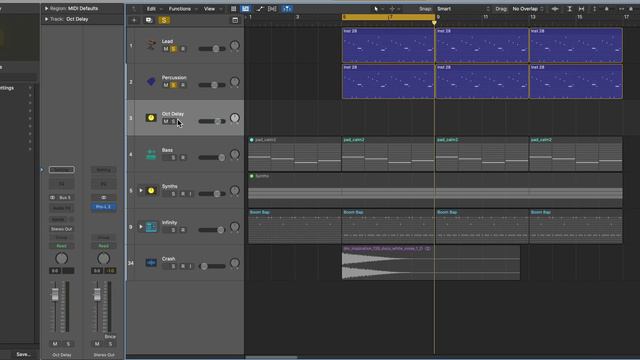Click the up arrow icon at toolbar left
This screenshot has height=360, width=640.
(134, 9)
